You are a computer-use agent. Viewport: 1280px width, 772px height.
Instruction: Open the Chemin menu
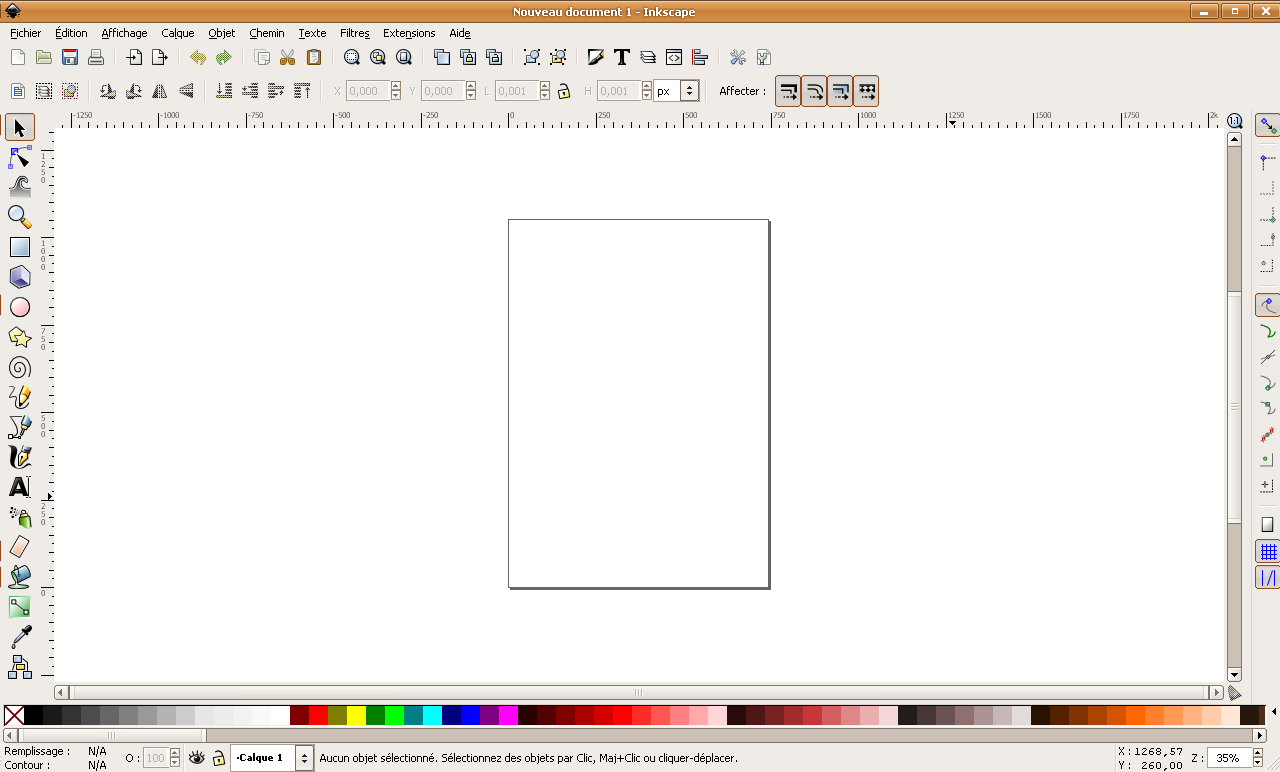tap(267, 33)
